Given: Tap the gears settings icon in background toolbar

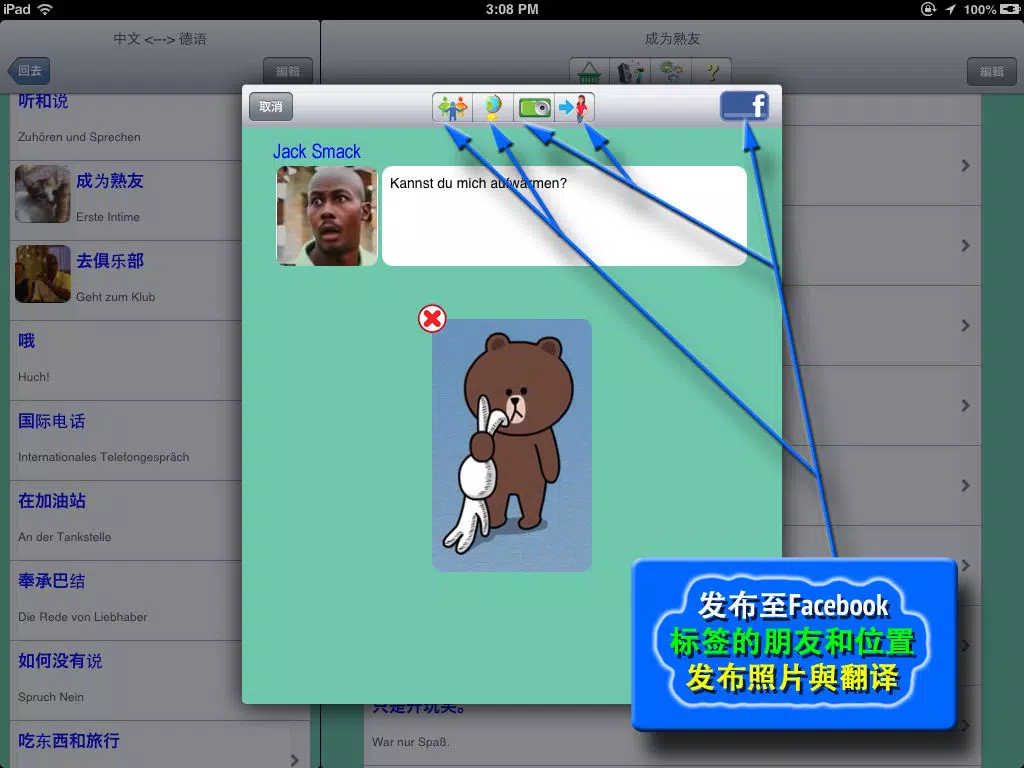Looking at the screenshot, I should pos(671,71).
